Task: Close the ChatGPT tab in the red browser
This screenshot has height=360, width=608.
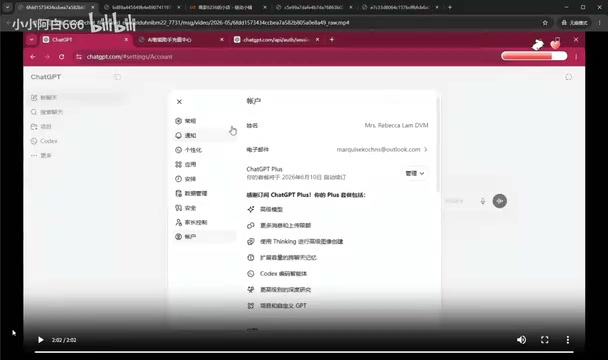Action: pyautogui.click(x=126, y=40)
